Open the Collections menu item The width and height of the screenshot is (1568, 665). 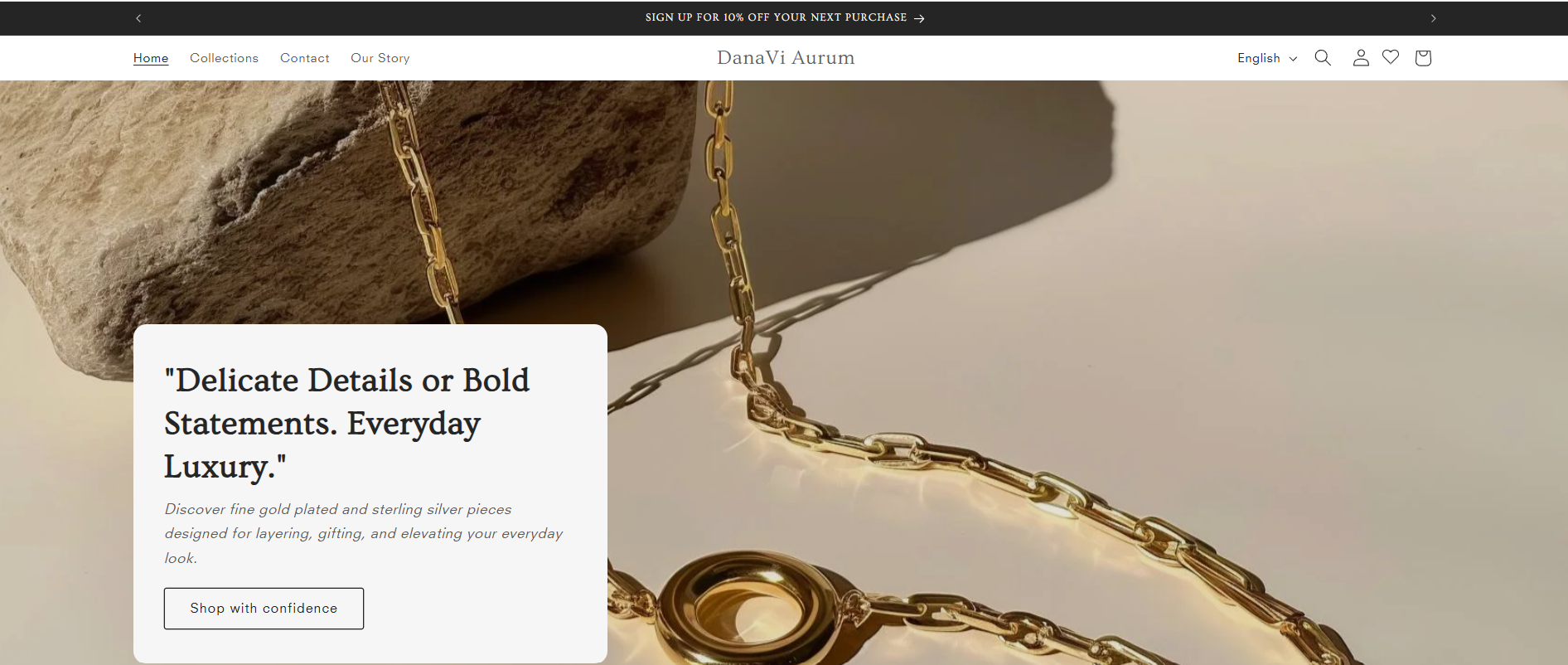tap(224, 58)
